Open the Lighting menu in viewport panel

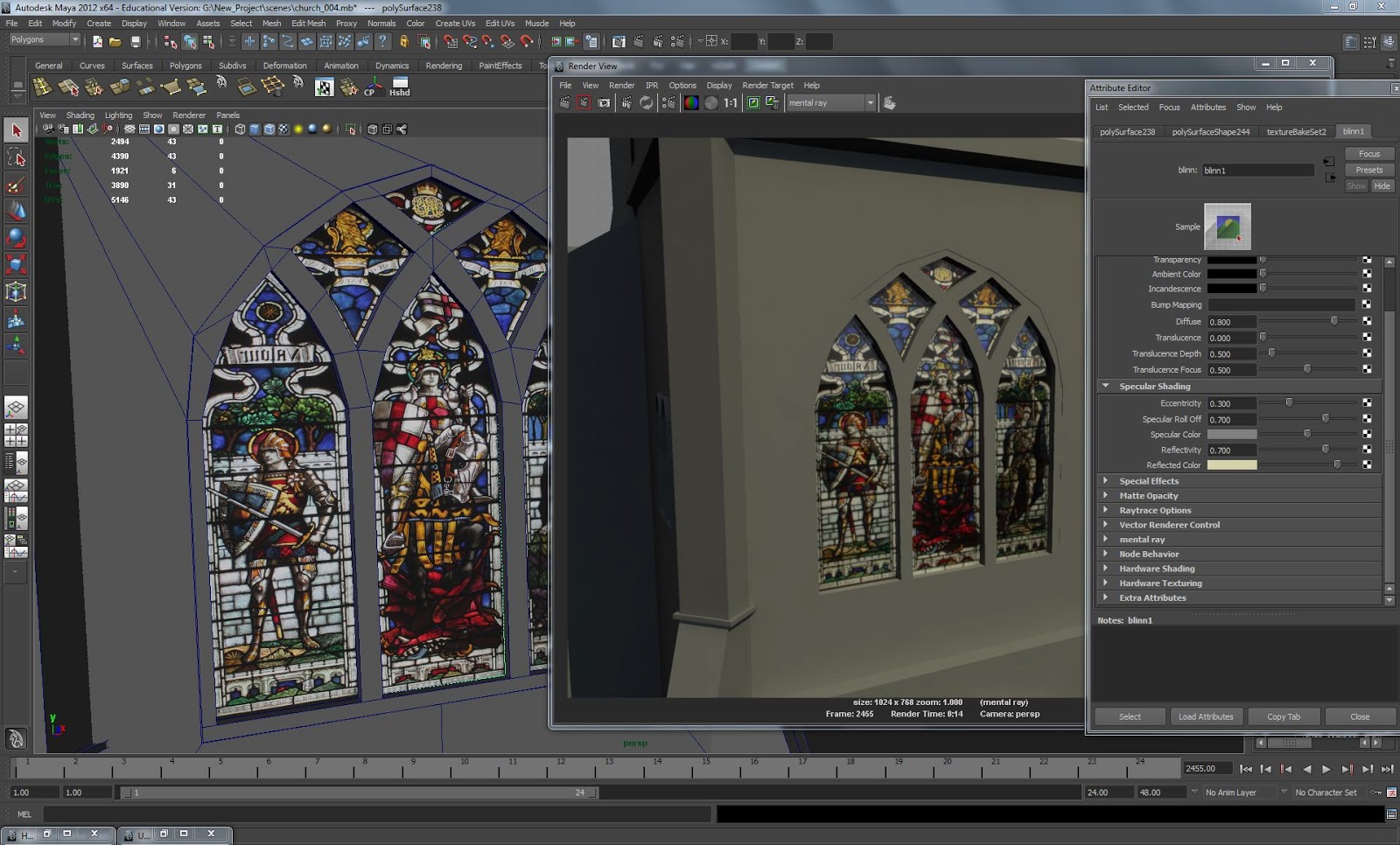(x=118, y=115)
